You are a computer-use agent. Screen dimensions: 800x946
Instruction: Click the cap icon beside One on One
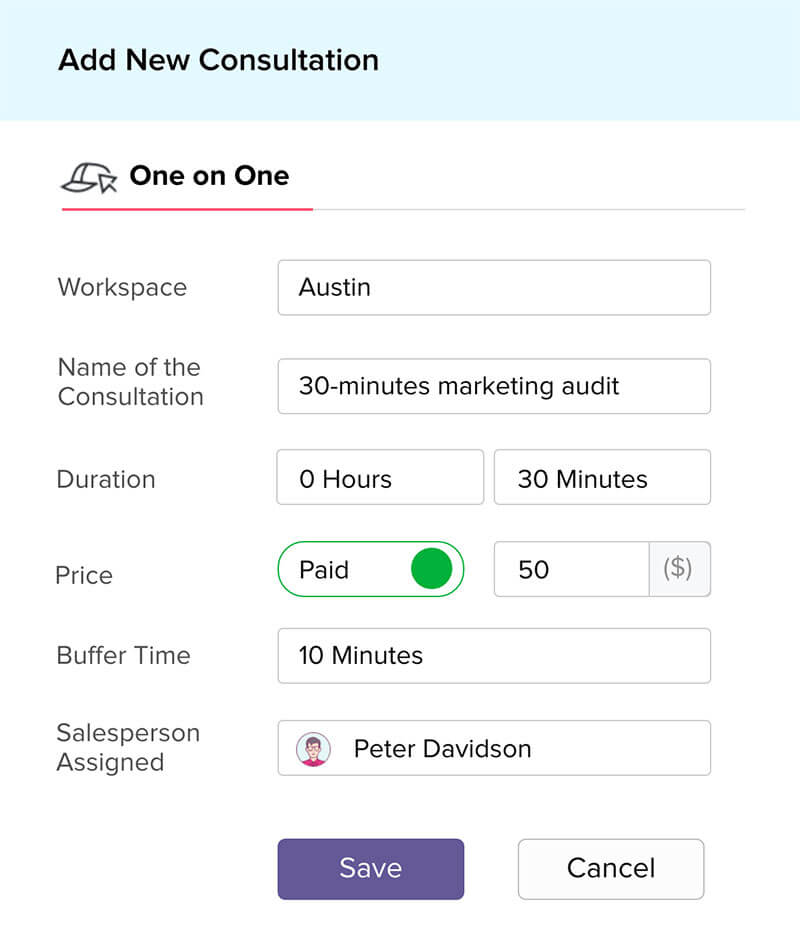(x=88, y=177)
